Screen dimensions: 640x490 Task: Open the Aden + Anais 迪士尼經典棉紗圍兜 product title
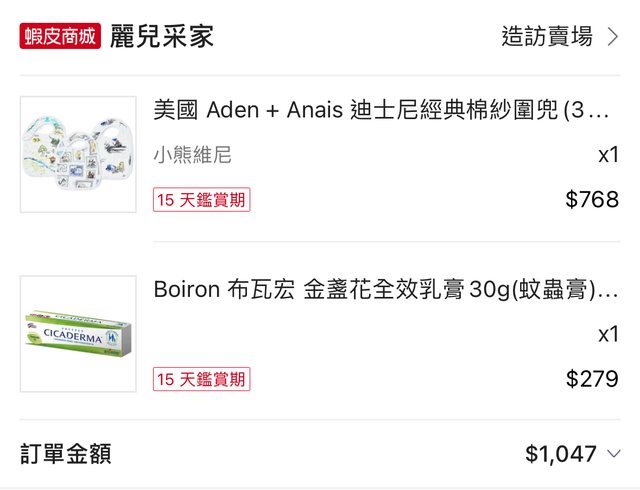380,110
